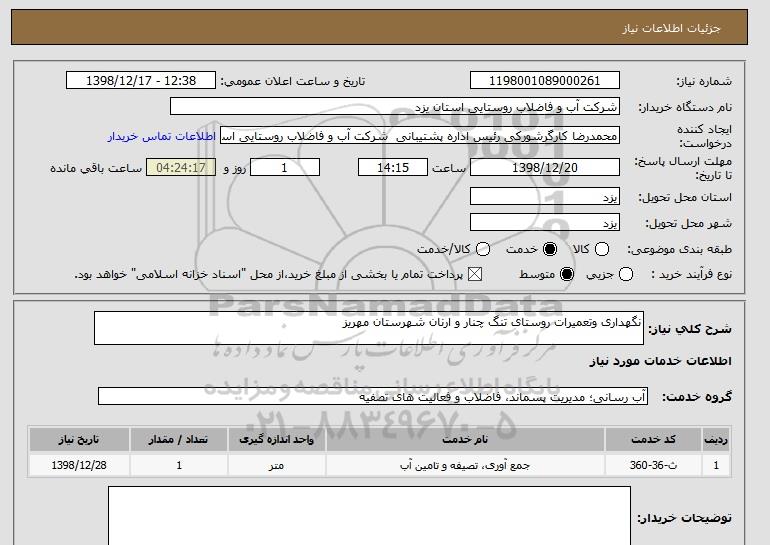This screenshot has width=770, height=545.
Task: Click the unit cell متر
Action: point(276,465)
